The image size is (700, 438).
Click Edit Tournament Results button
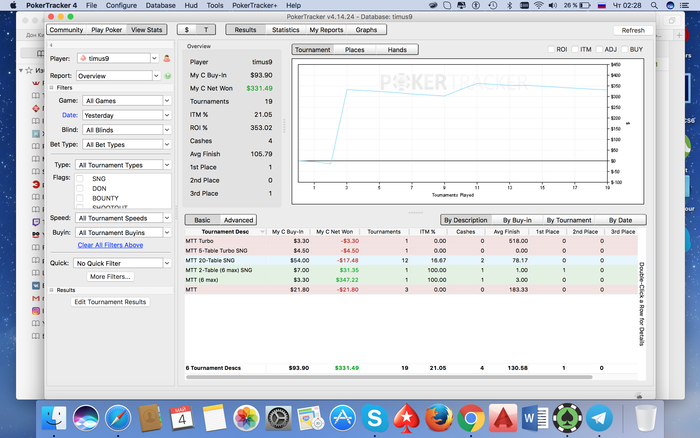coord(110,302)
